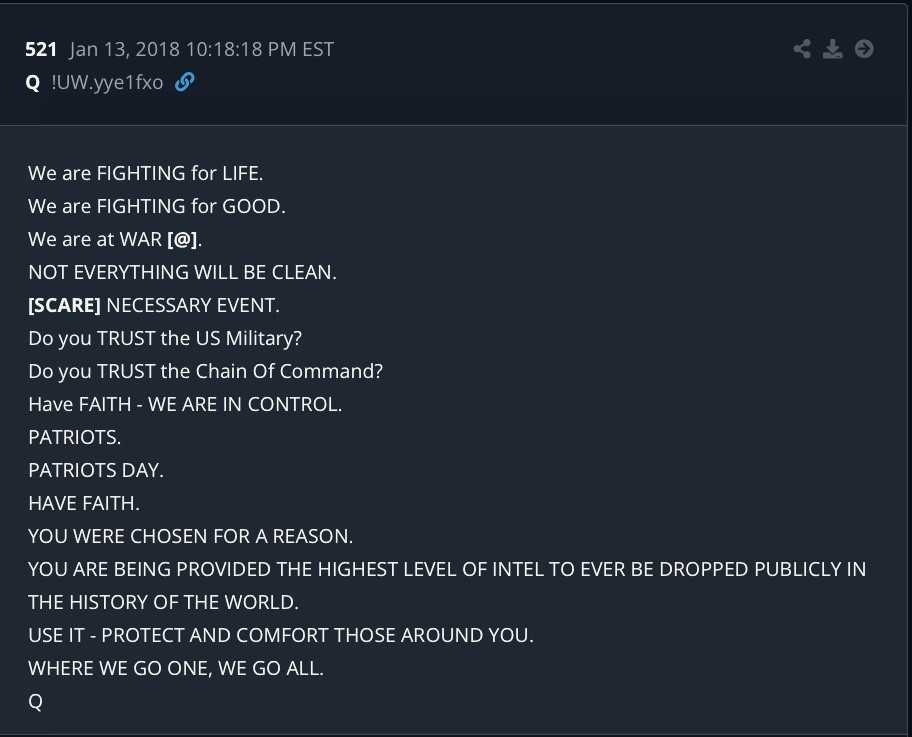Image resolution: width=912 pixels, height=737 pixels.
Task: Click the "NOT EVERYTHING WILL BE CLEAN." line
Action: point(182,272)
